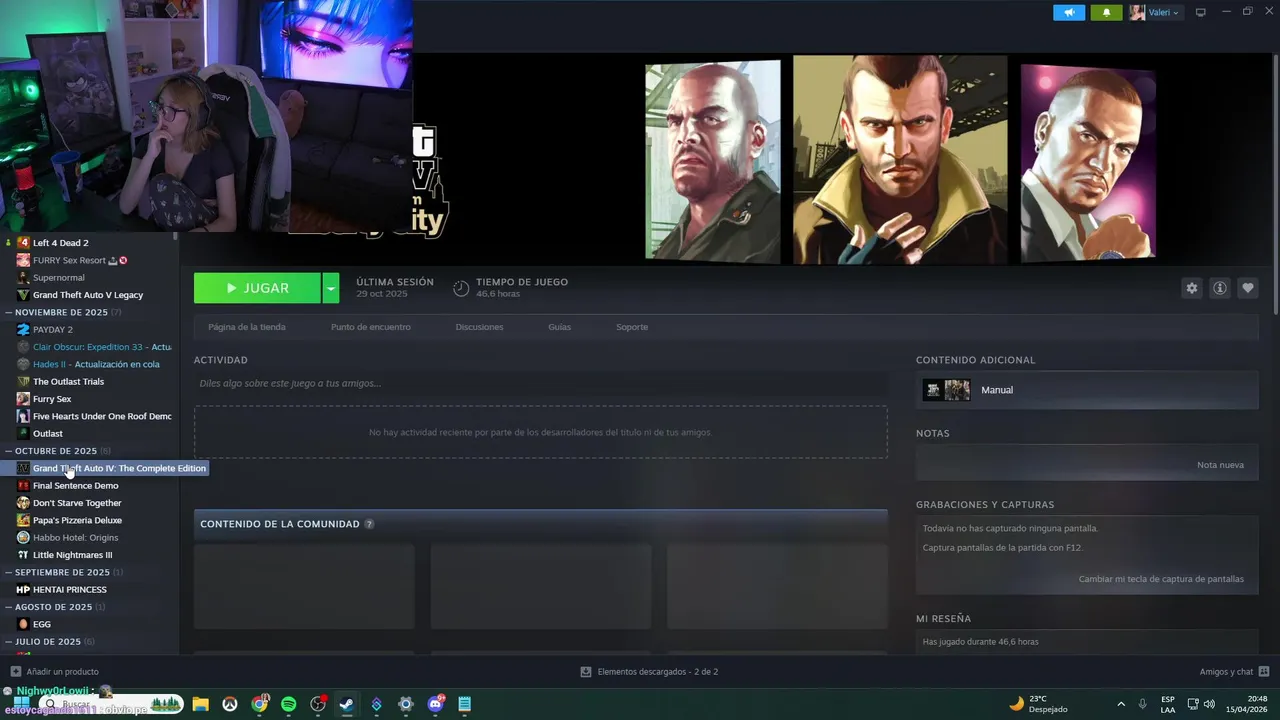Image resolution: width=1280 pixels, height=720 pixels.
Task: Open Punto de encuentro tab
Action: (x=371, y=327)
